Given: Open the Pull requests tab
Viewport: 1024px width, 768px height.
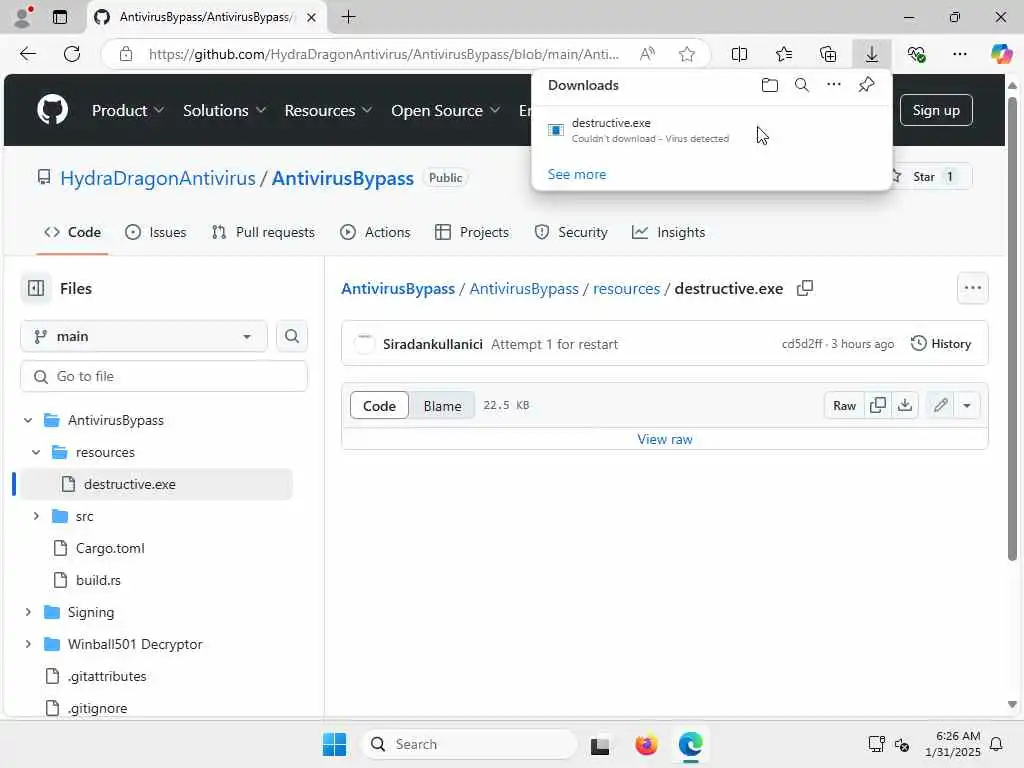Looking at the screenshot, I should [263, 232].
